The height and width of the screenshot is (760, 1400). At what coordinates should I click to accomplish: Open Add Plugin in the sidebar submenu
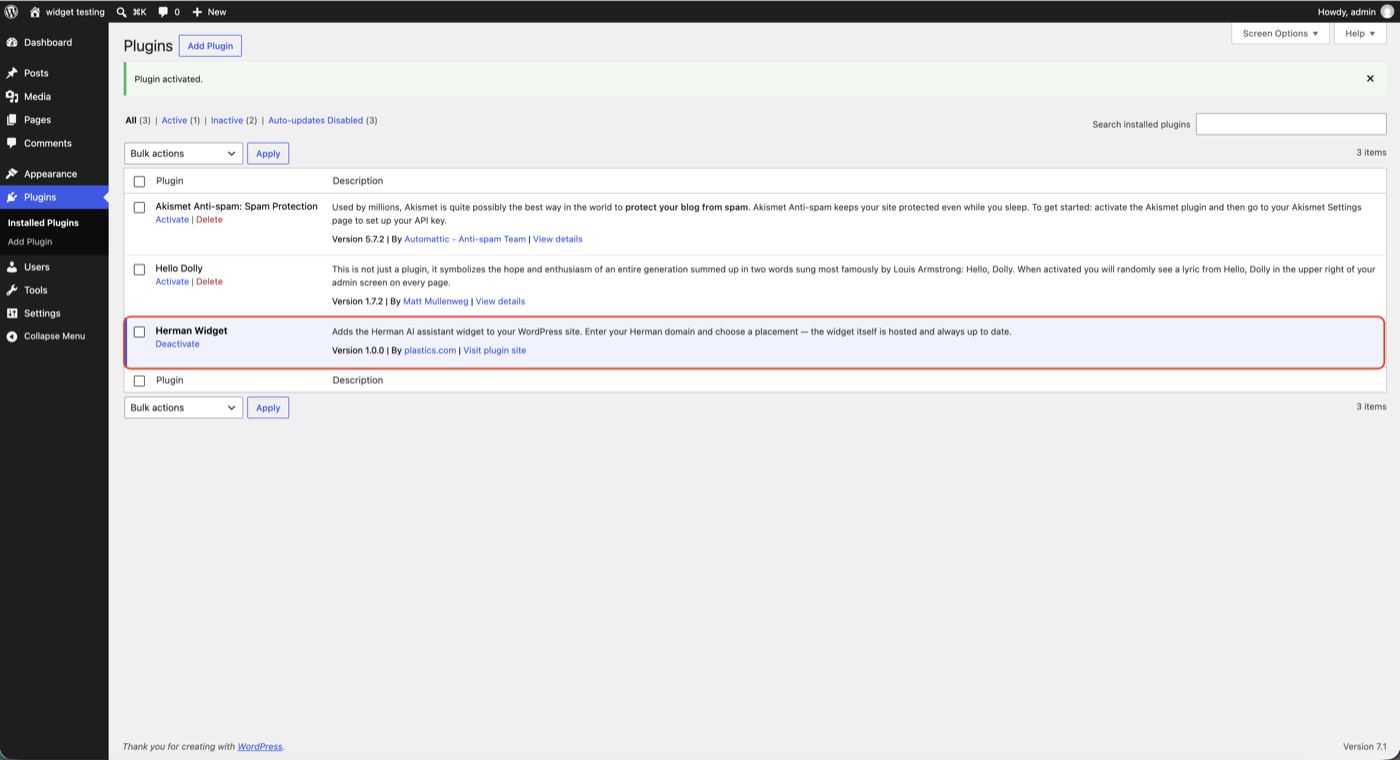point(30,242)
